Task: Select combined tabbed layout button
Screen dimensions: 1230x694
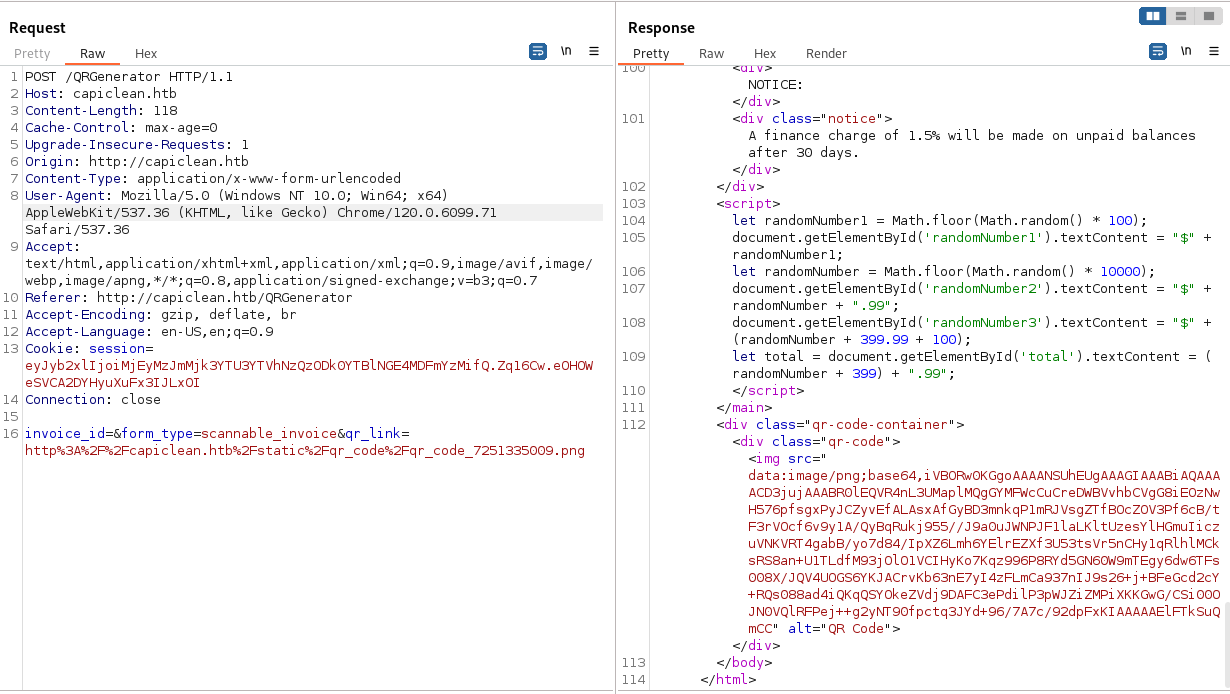Action: click(1208, 16)
